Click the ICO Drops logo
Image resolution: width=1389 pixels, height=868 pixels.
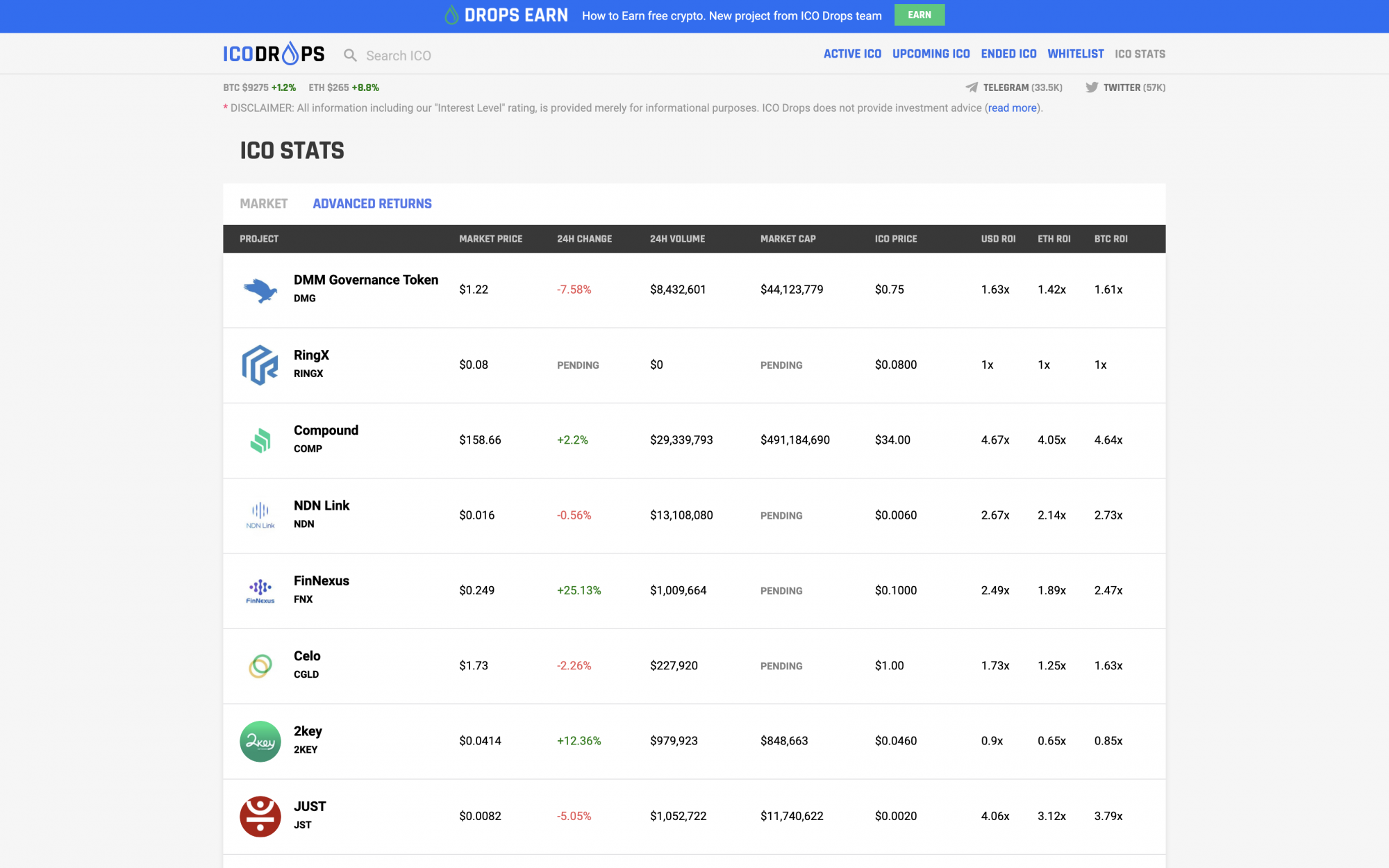[274, 53]
